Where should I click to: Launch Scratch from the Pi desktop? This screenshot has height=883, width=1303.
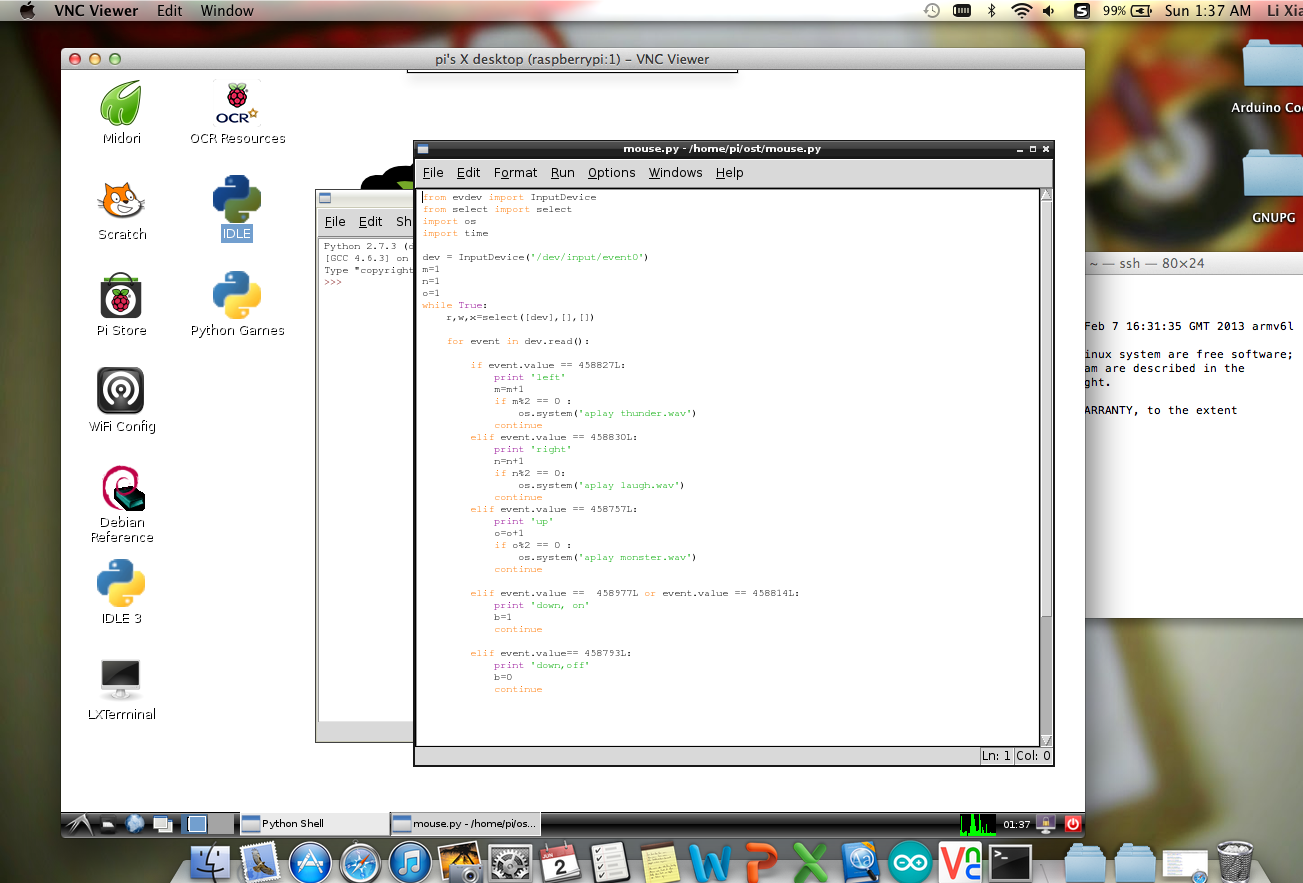point(122,201)
